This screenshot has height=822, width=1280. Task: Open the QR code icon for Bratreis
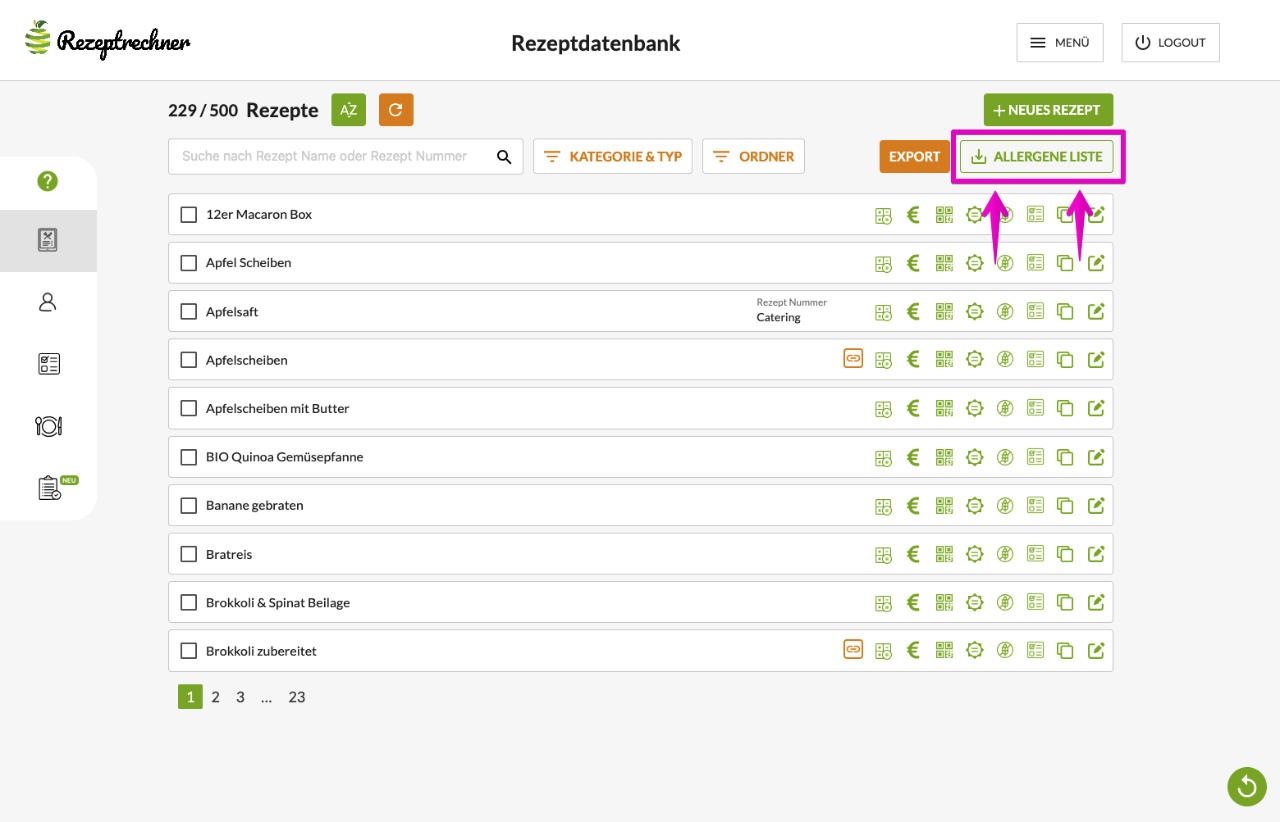[x=944, y=554]
